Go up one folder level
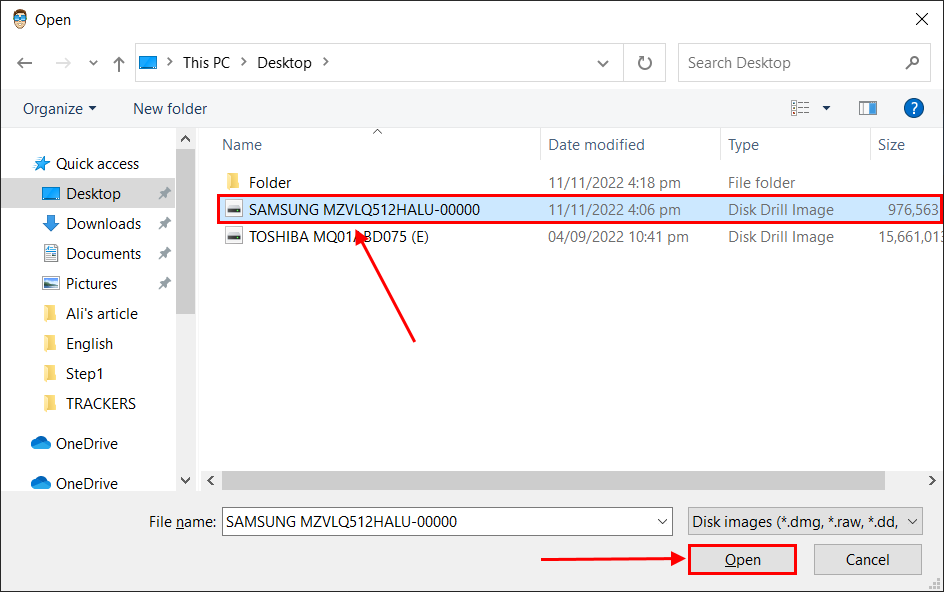 [x=119, y=63]
